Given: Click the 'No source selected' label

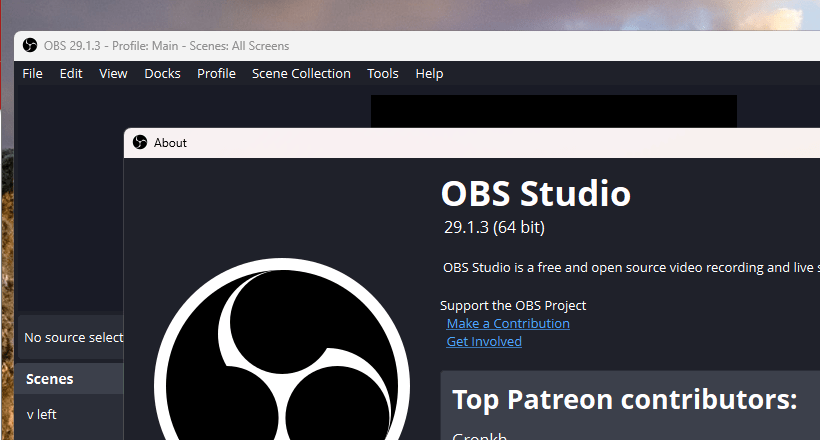Looking at the screenshot, I should click(x=74, y=338).
